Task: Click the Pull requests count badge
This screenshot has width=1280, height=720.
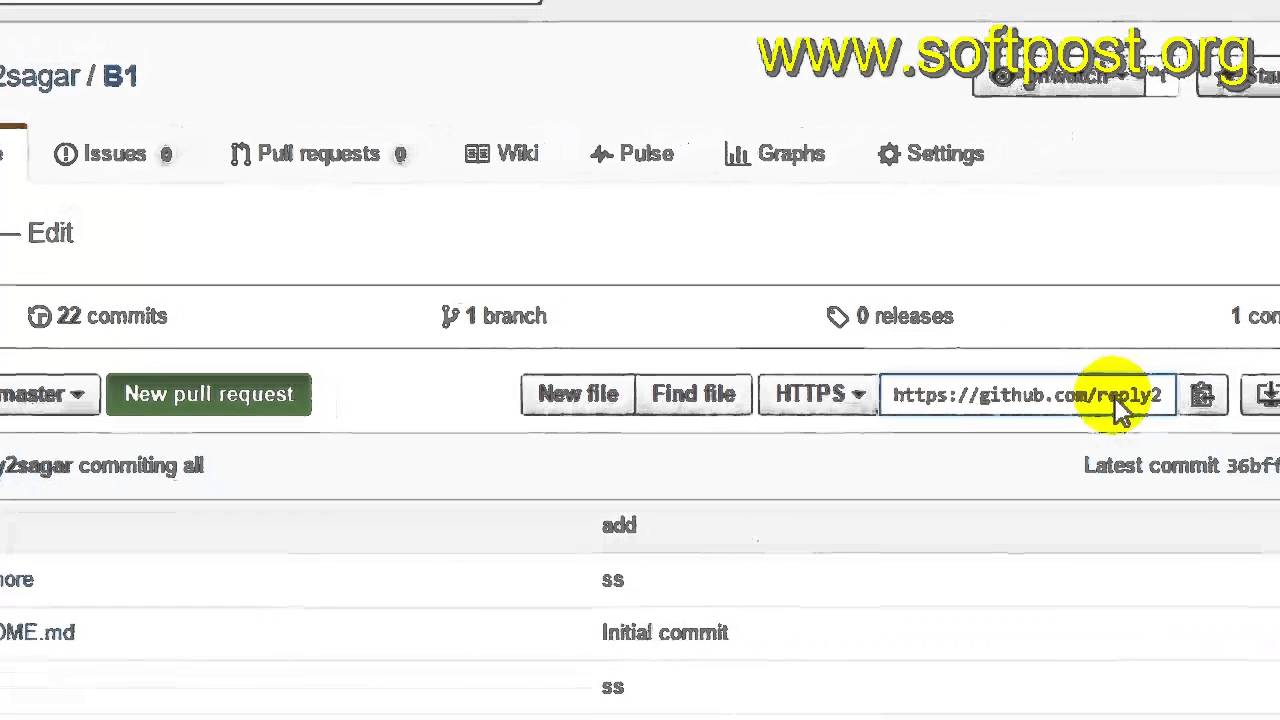Action: 400,155
